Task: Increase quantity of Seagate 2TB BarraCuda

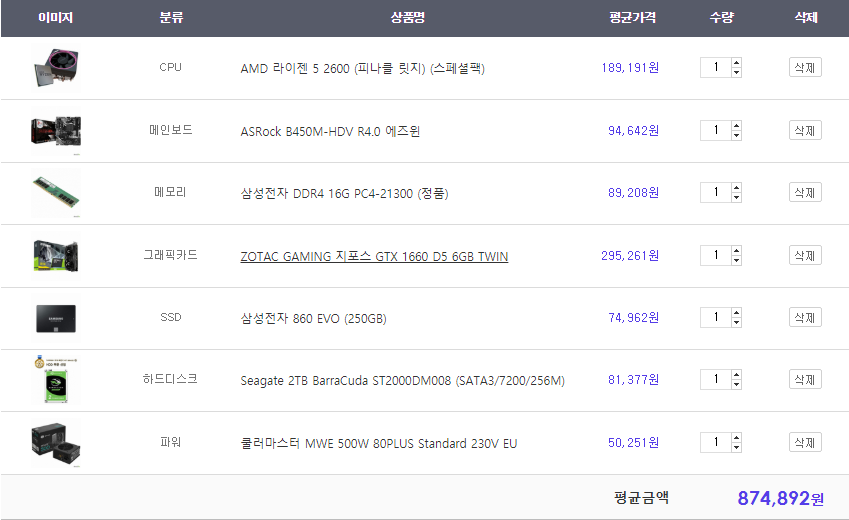Action: 737,374
